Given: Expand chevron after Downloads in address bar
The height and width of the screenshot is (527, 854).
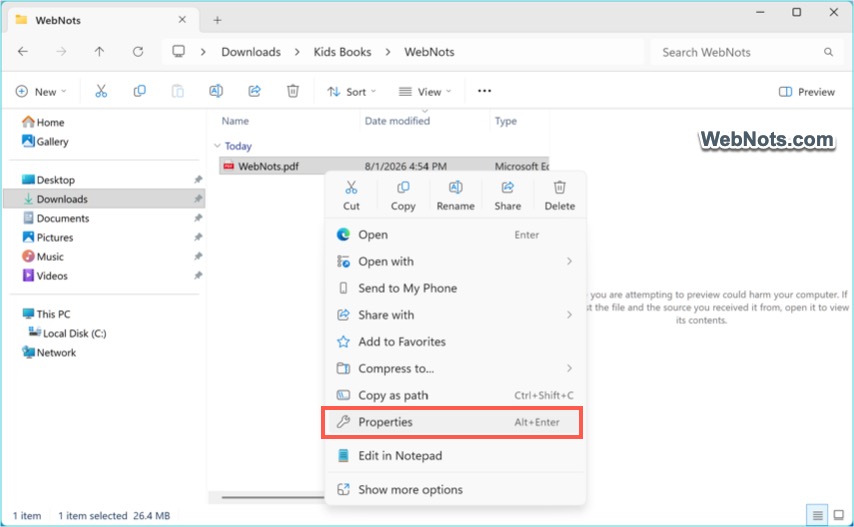Looking at the screenshot, I should pyautogui.click(x=297, y=52).
